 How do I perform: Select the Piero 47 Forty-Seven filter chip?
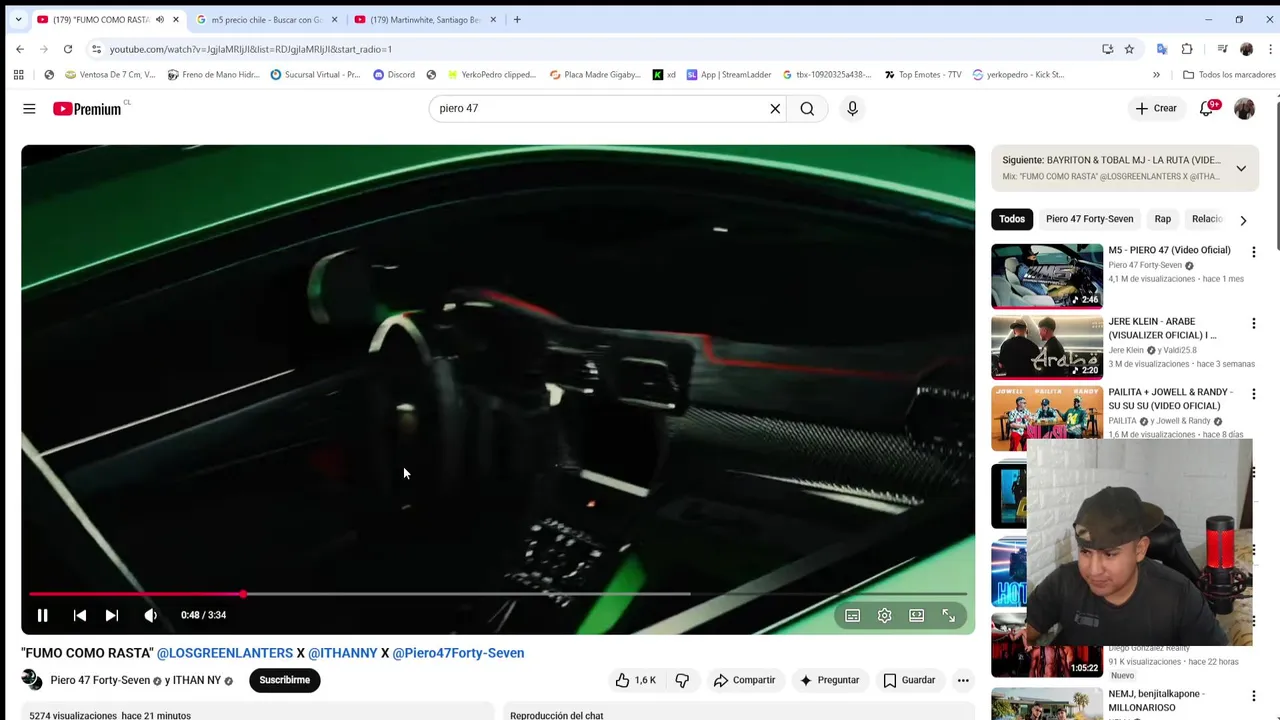(1089, 219)
